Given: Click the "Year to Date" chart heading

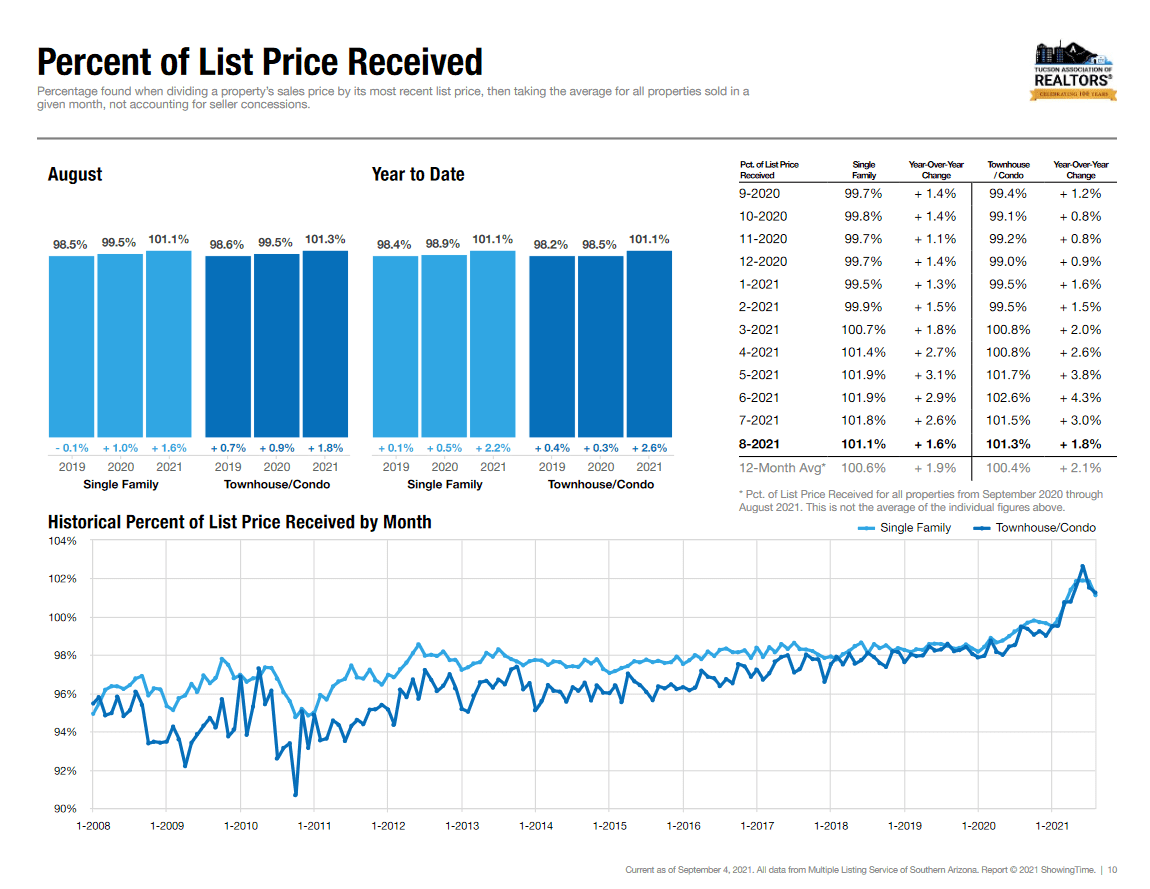Looking at the screenshot, I should (418, 175).
